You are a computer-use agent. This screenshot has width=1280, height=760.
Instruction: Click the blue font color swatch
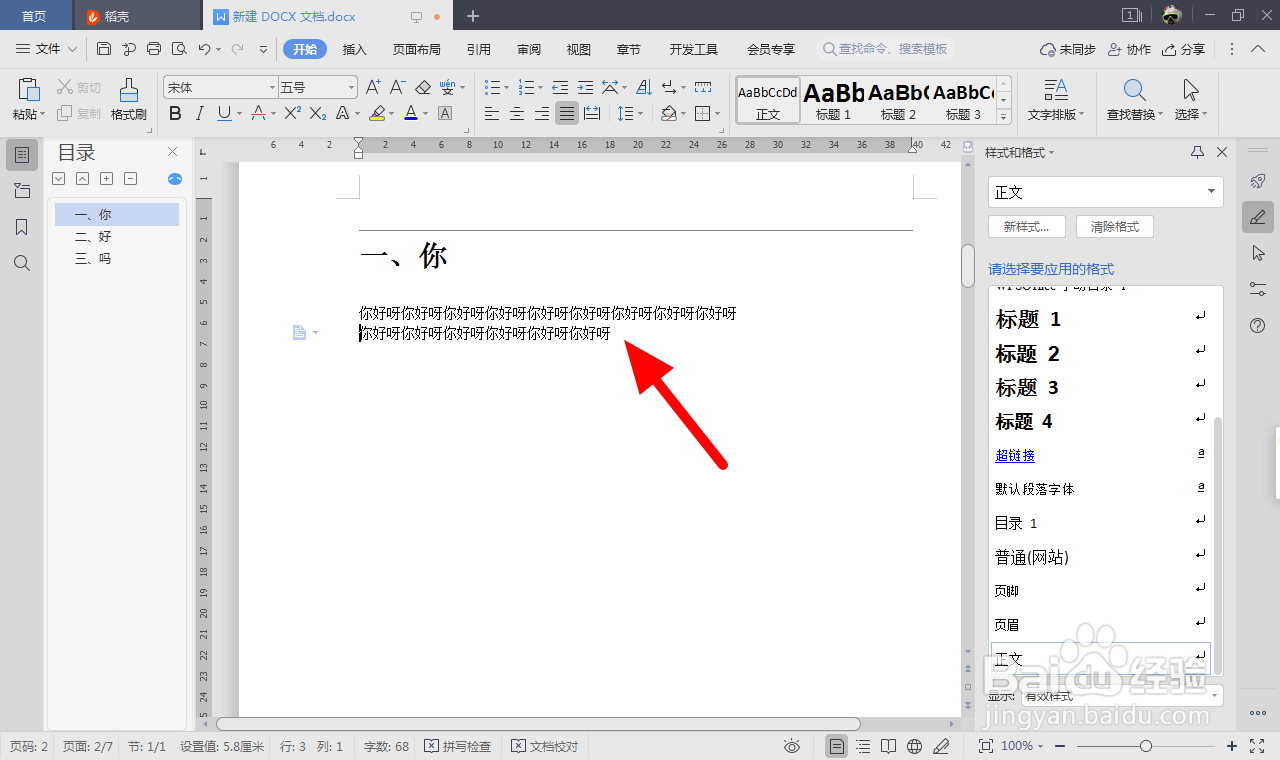coord(411,113)
